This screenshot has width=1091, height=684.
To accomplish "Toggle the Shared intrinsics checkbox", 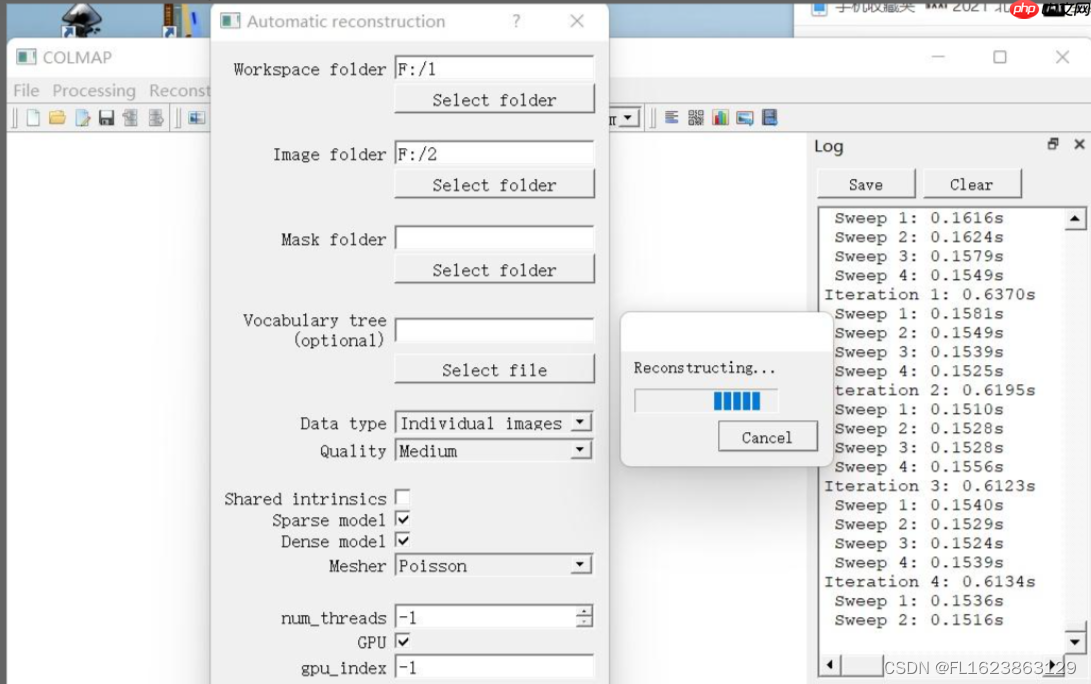I will 403,498.
